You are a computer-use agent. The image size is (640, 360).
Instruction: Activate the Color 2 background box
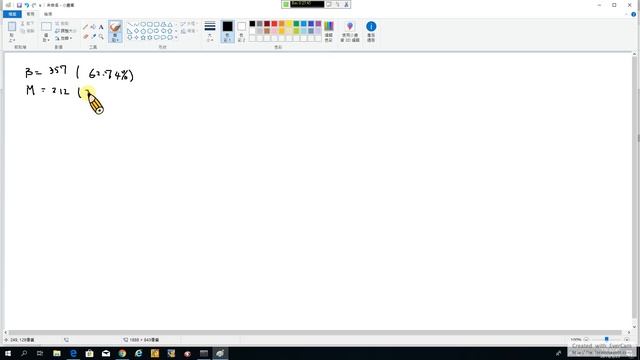pos(241,31)
